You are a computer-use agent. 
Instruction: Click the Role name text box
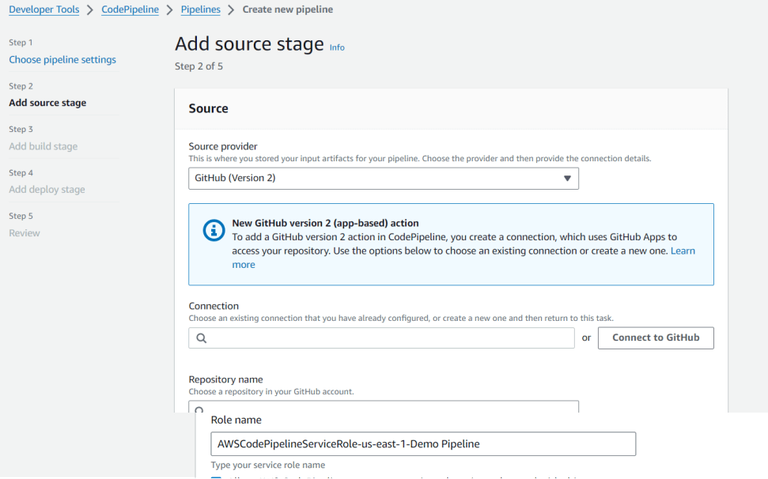click(x=423, y=444)
